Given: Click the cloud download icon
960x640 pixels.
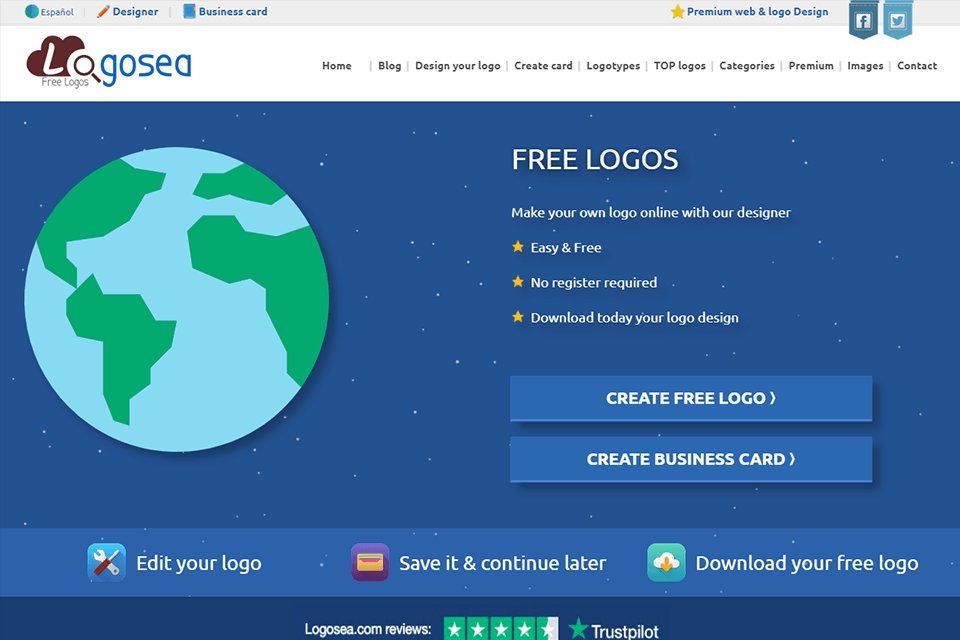Looking at the screenshot, I should [x=666, y=562].
